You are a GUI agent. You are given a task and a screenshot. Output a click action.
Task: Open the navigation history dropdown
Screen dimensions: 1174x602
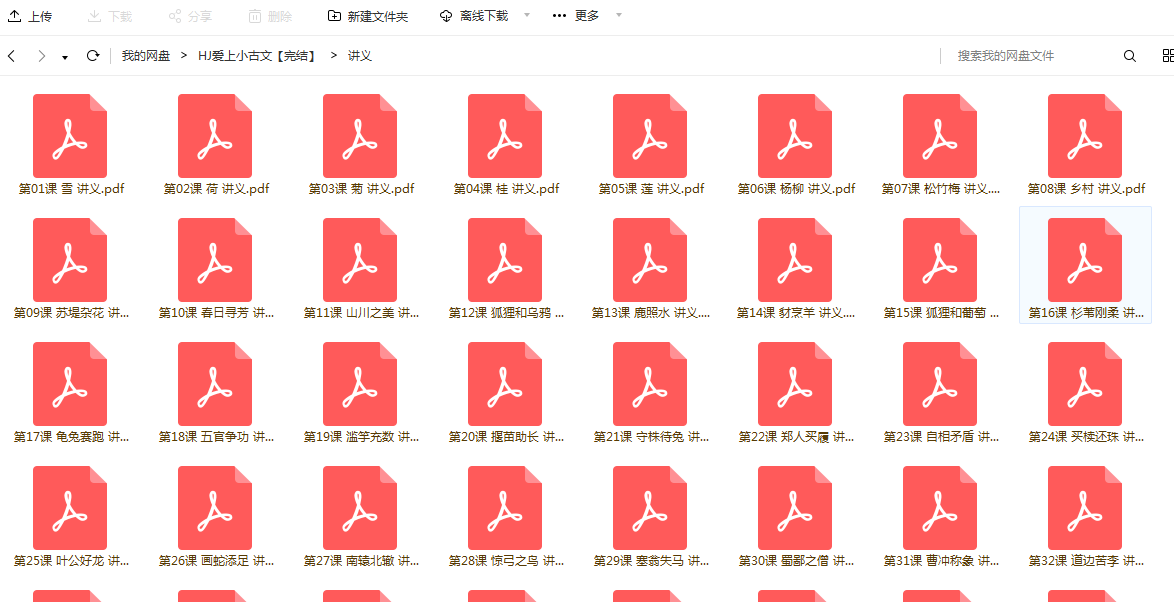(65, 57)
